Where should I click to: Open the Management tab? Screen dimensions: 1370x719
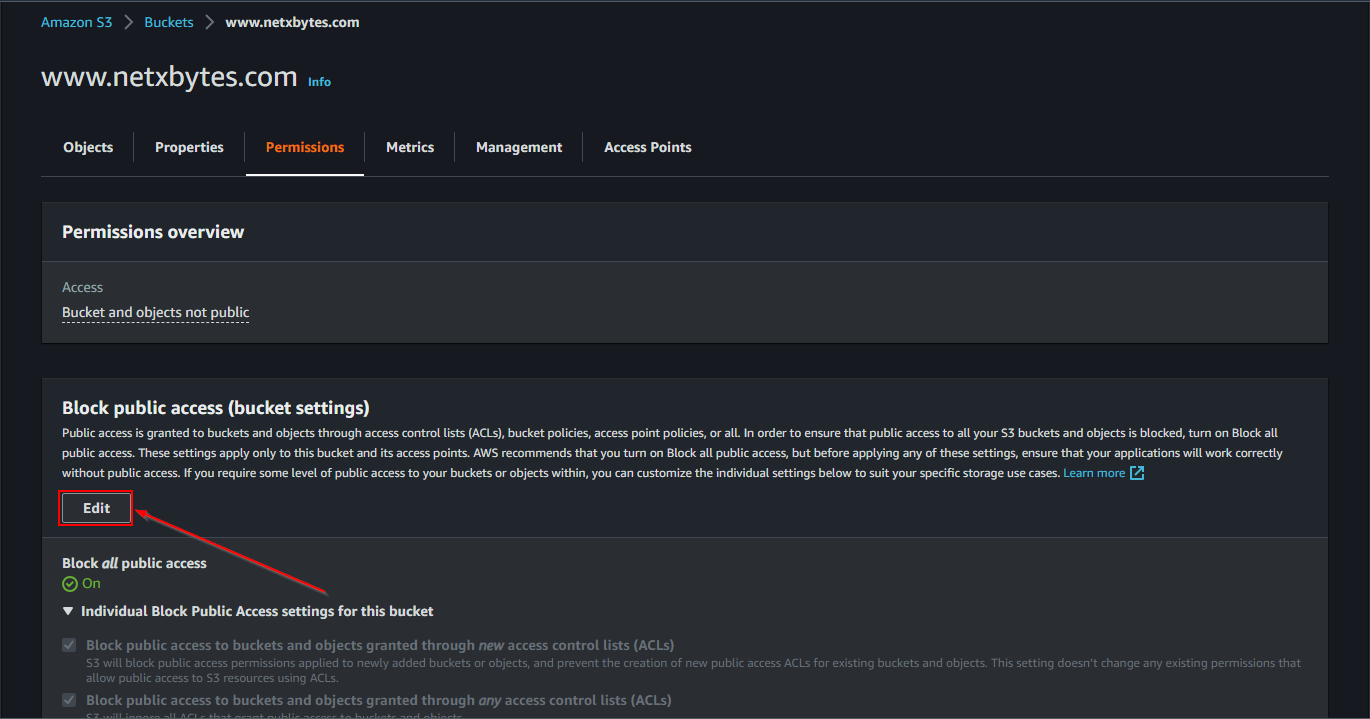[x=519, y=147]
